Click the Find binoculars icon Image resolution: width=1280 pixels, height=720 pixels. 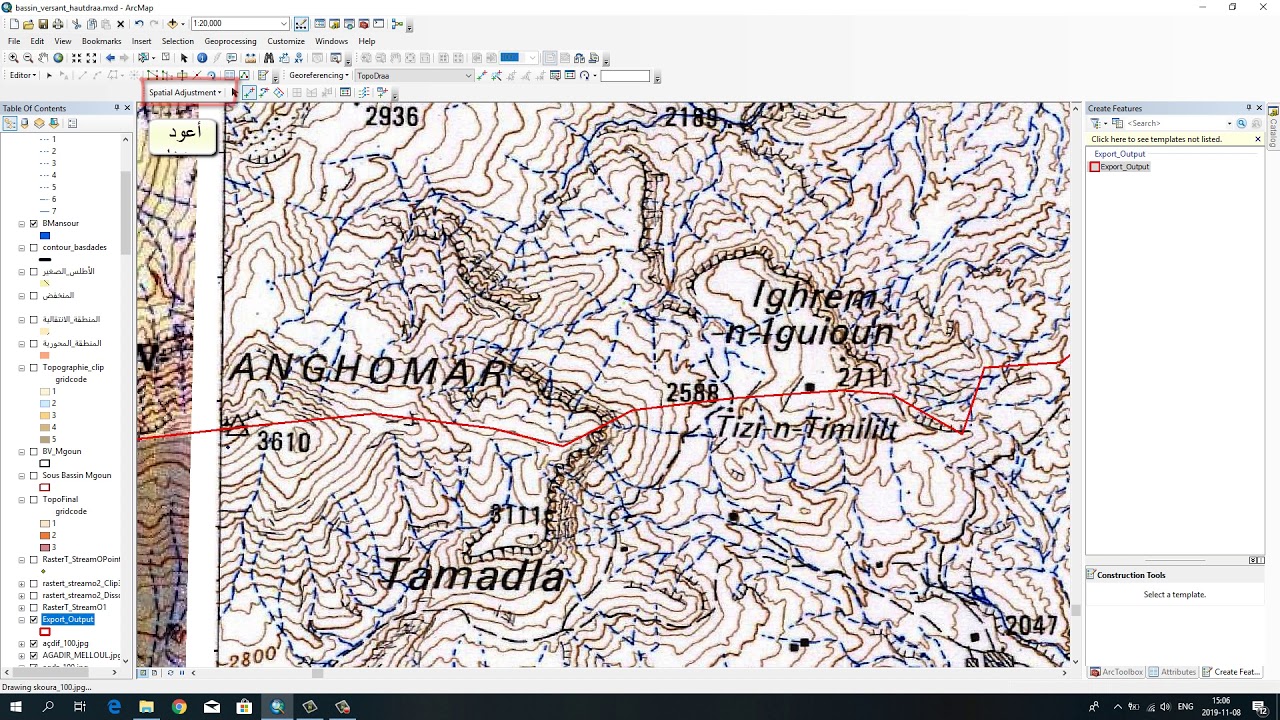click(x=269, y=58)
